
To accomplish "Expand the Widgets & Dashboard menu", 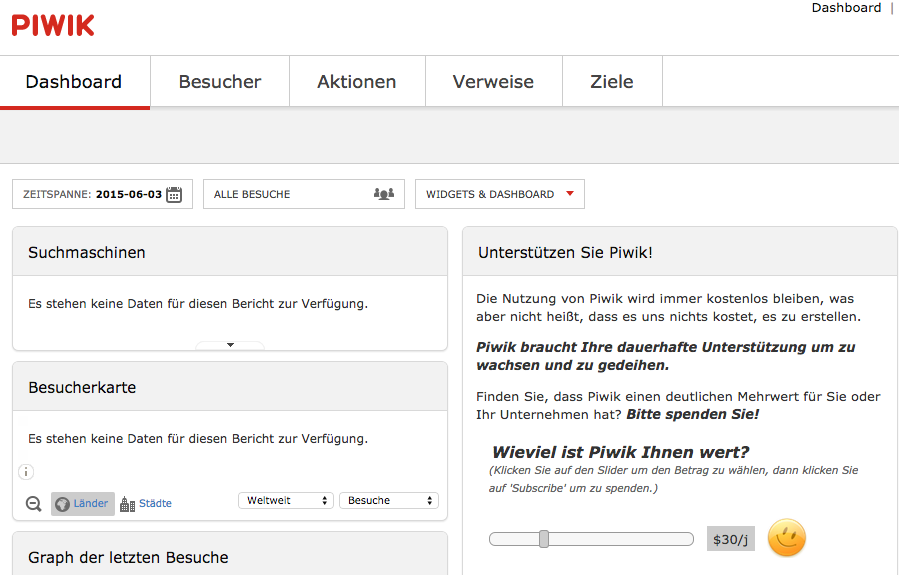I will 500,194.
